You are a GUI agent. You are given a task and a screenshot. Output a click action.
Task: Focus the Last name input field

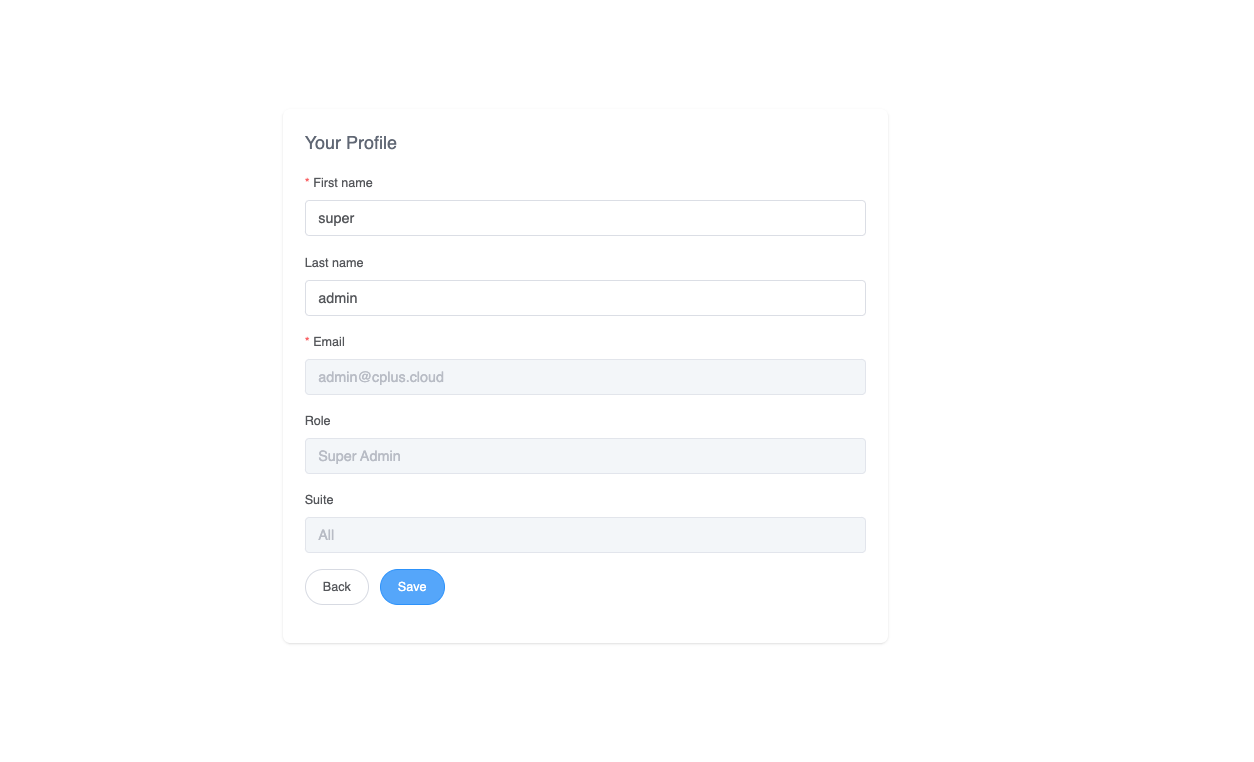click(585, 298)
